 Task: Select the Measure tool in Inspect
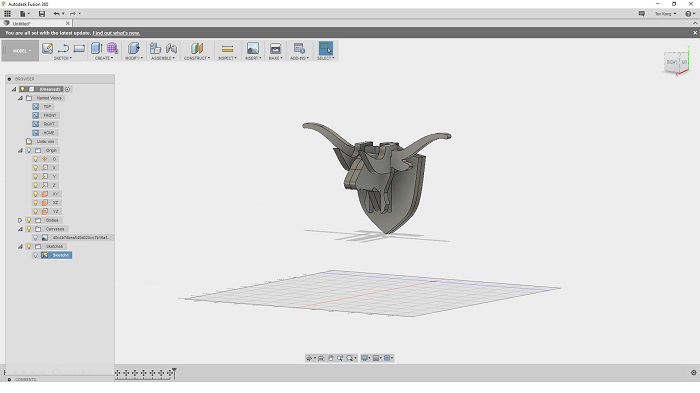click(x=227, y=49)
